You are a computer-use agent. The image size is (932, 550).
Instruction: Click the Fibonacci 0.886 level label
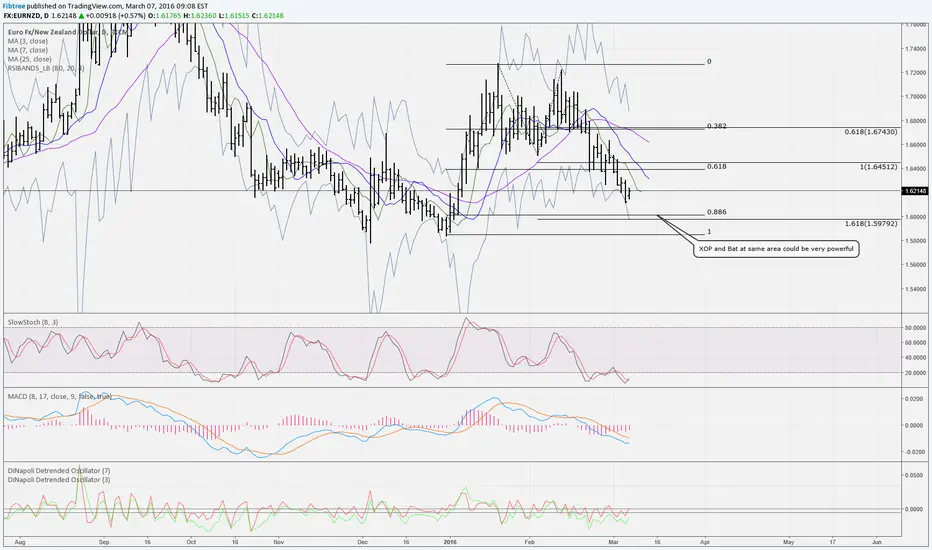[x=716, y=212]
